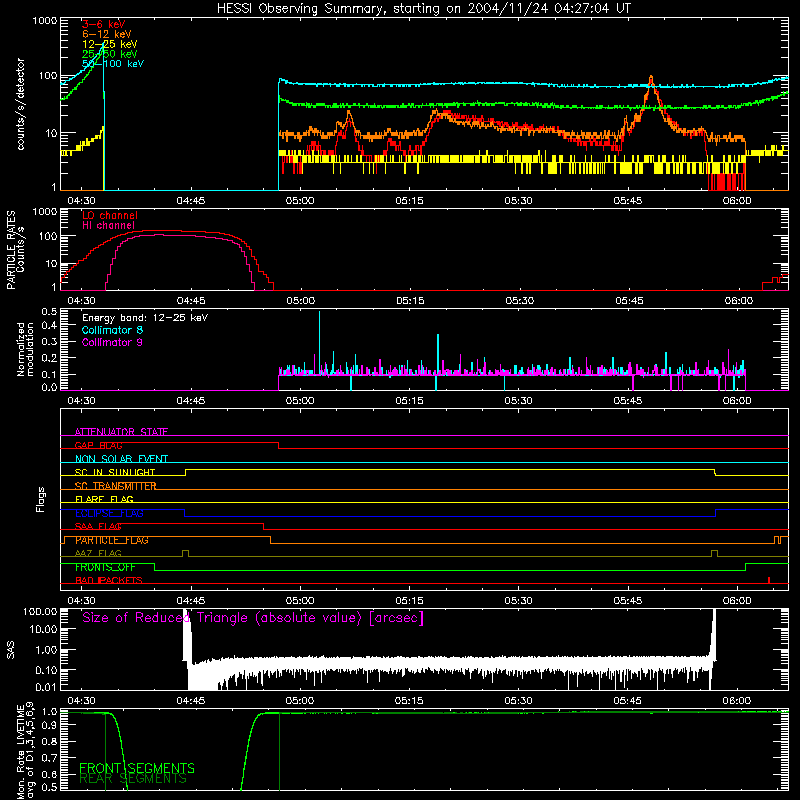The image size is (800, 800).
Task: Select the orange 6-12 keV legend entry
Action: pyautogui.click(x=107, y=34)
